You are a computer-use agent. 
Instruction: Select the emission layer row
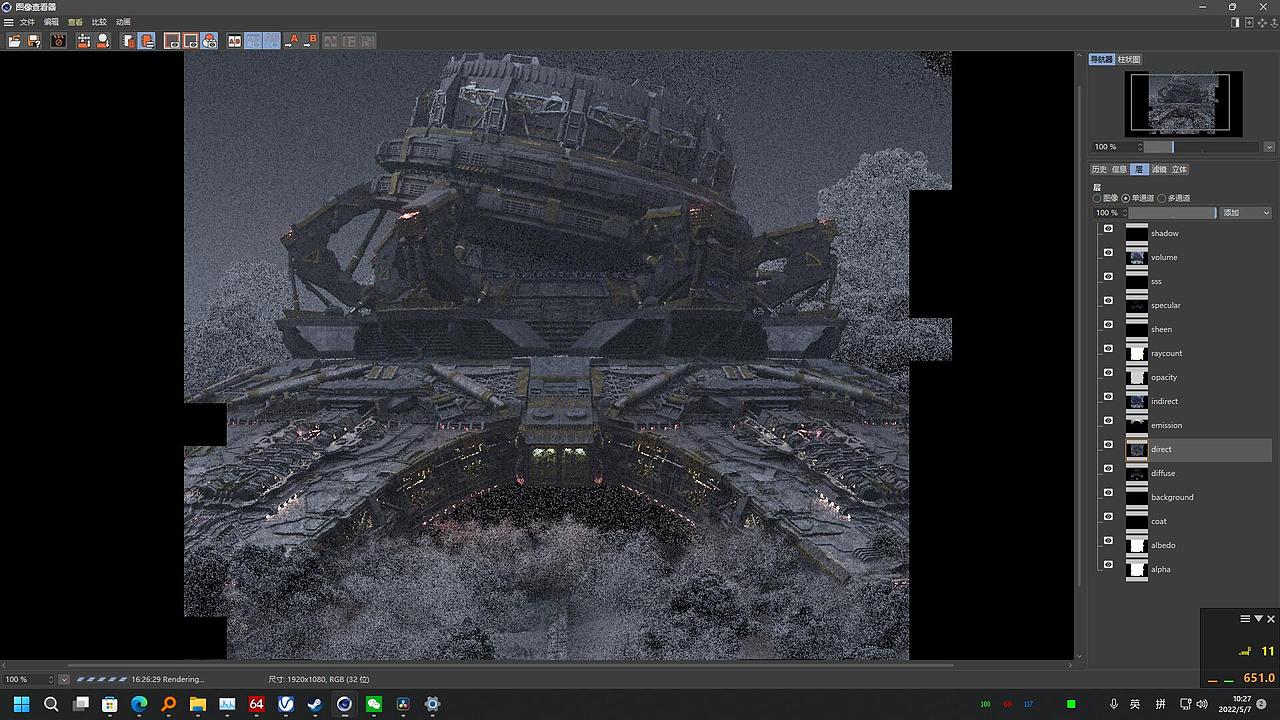coord(1185,425)
